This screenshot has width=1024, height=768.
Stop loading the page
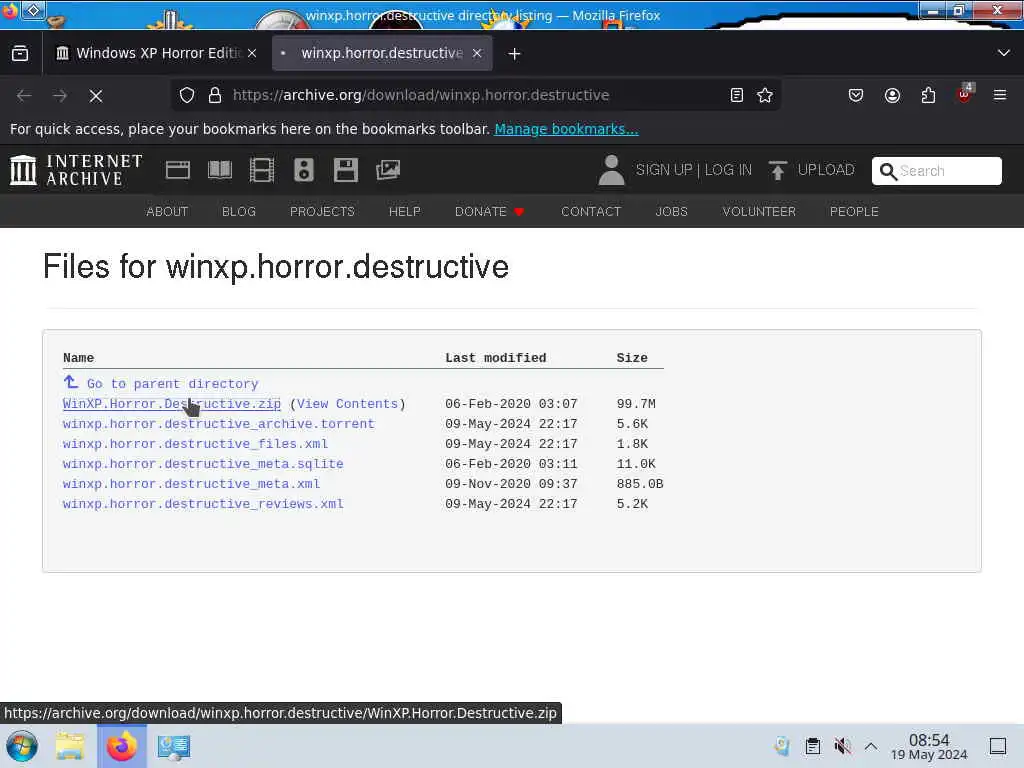click(96, 96)
